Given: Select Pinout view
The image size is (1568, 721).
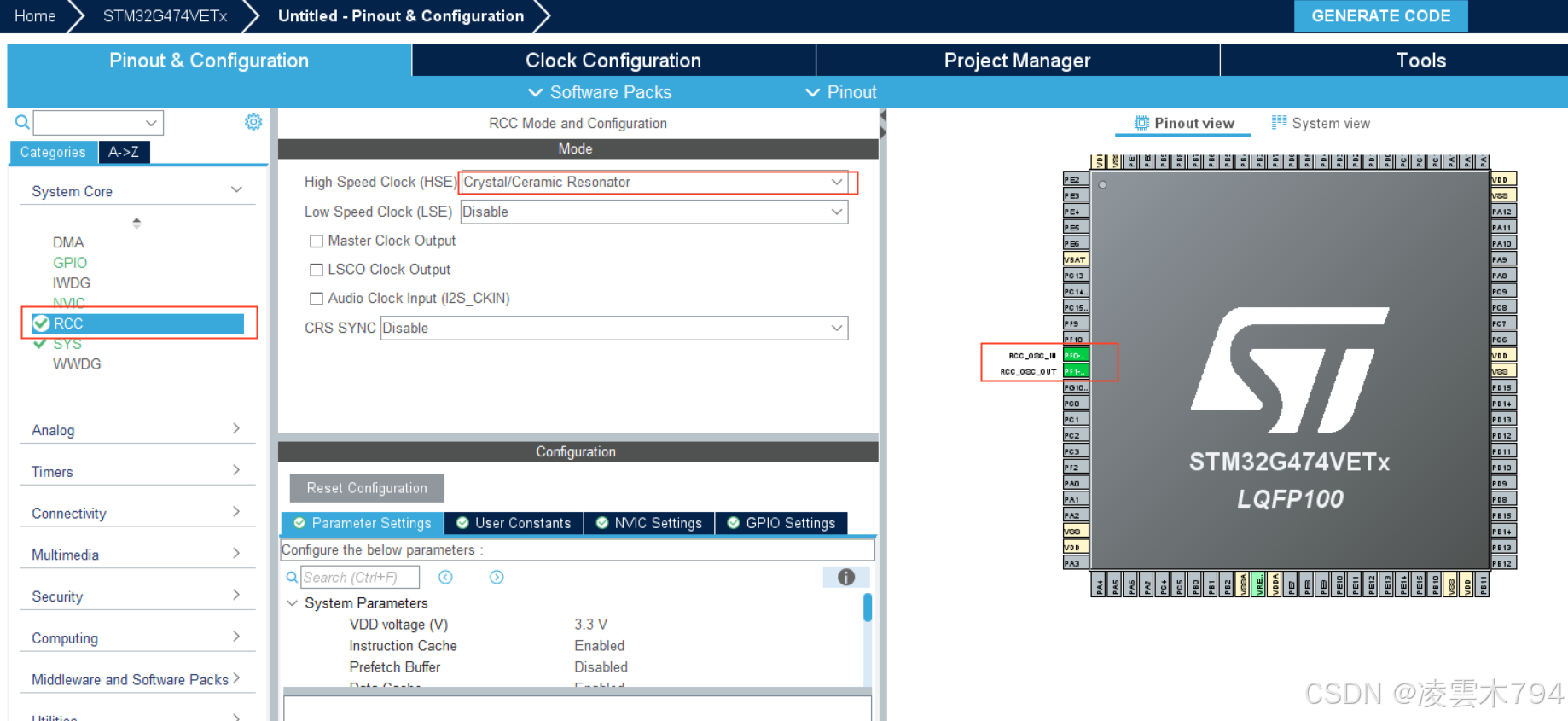Looking at the screenshot, I should [1183, 123].
